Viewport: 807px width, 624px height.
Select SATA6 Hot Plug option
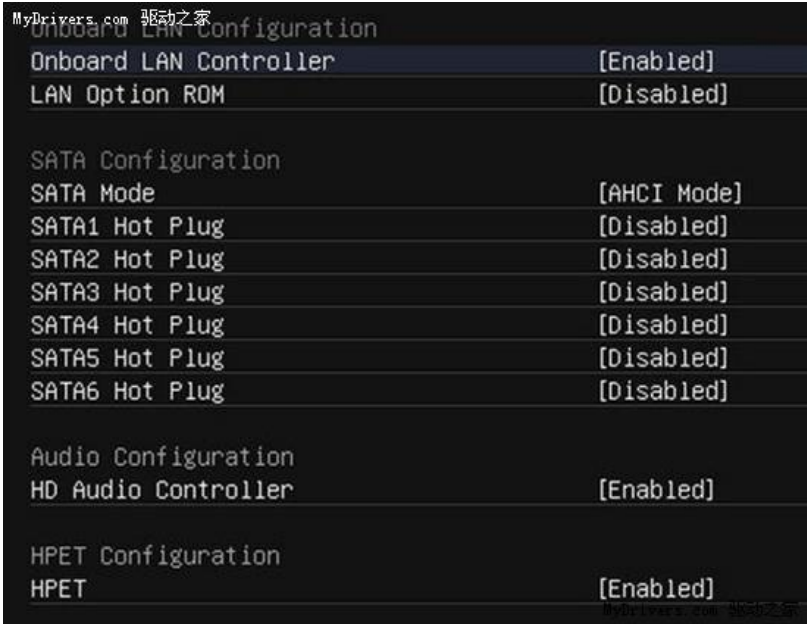(x=127, y=391)
